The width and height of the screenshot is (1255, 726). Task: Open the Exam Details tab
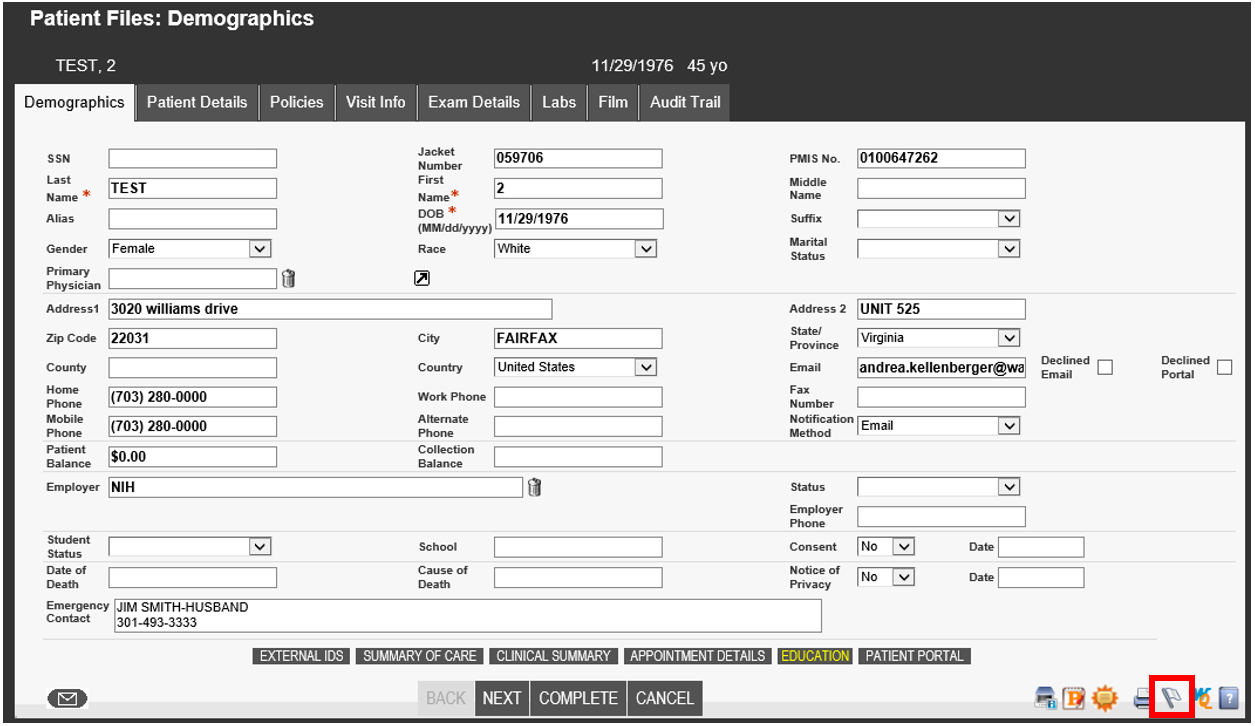tap(474, 102)
